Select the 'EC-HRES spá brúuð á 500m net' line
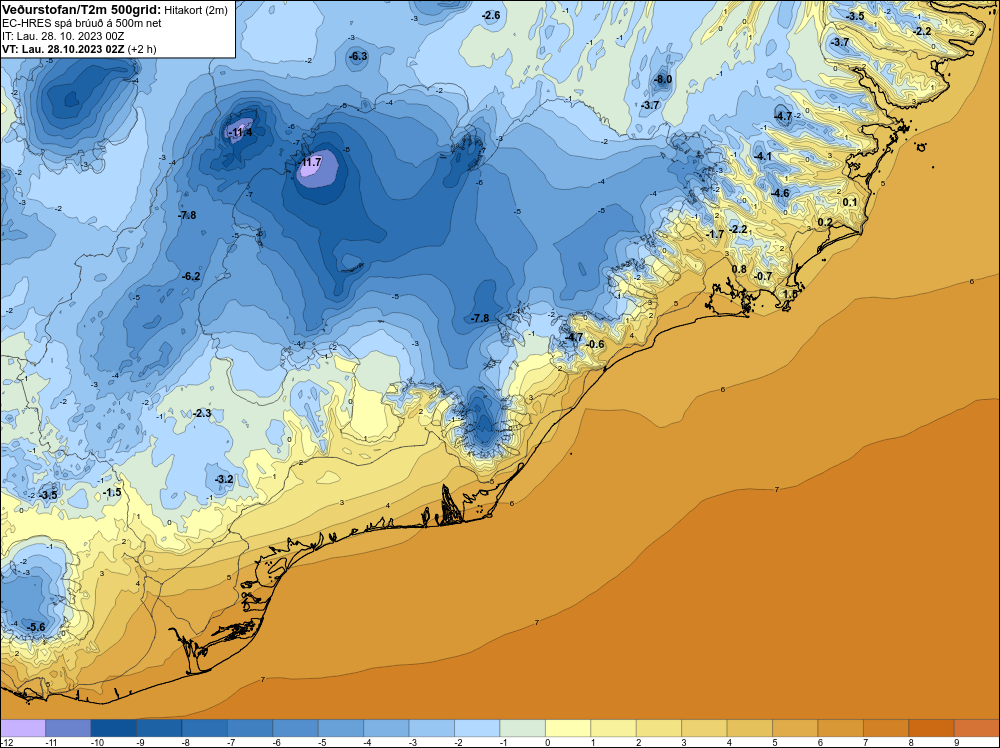 pyautogui.click(x=82, y=24)
